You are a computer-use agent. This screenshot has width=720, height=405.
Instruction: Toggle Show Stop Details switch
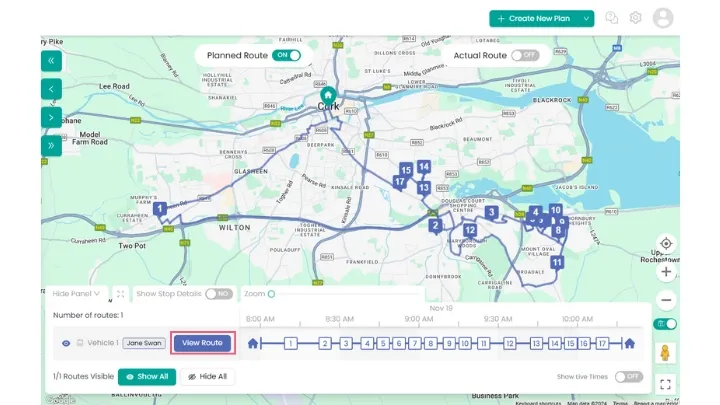(x=218, y=294)
